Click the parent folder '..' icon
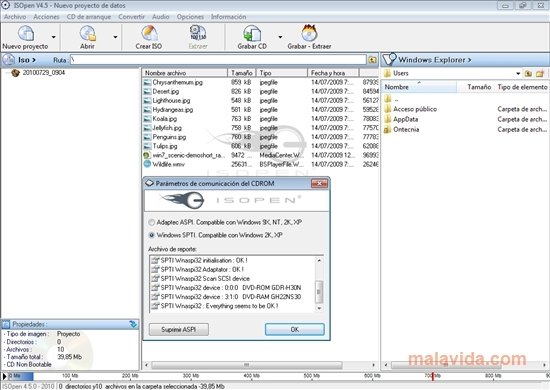The width and height of the screenshot is (550, 390). click(388, 99)
